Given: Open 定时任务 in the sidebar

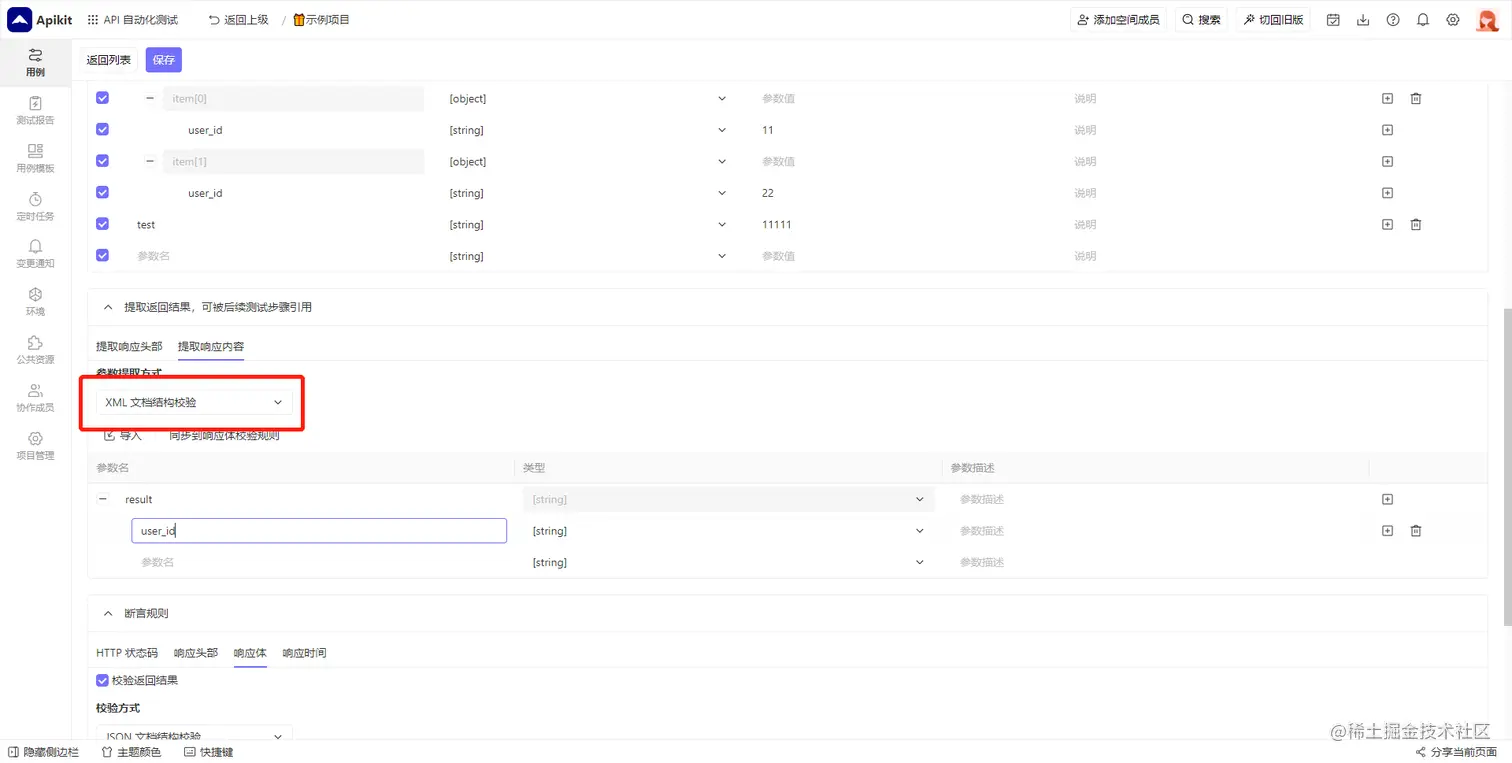Looking at the screenshot, I should click(35, 206).
